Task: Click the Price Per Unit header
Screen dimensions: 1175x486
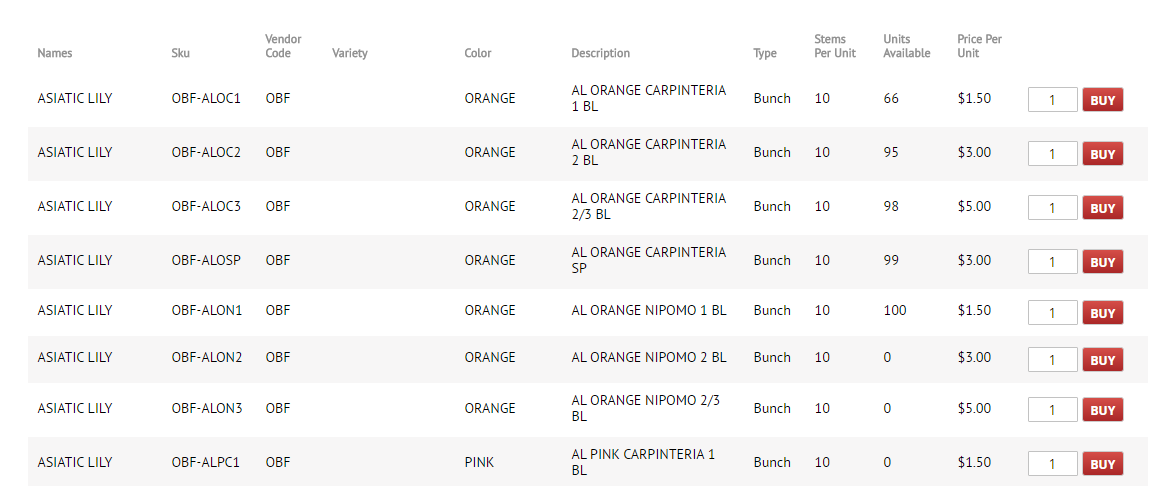Action: (x=979, y=46)
